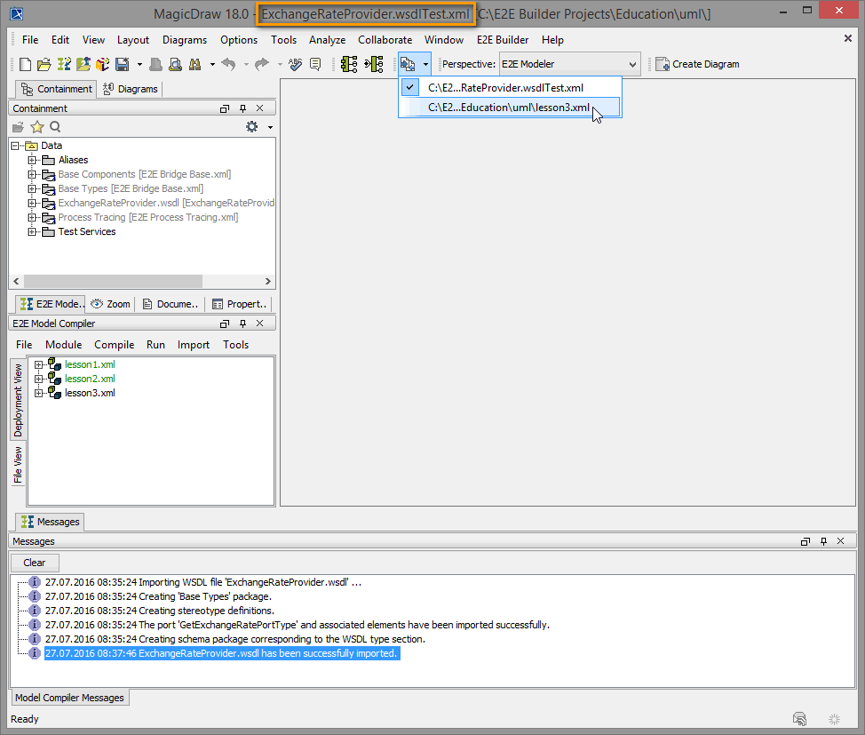
Task: Click the search magnifier in Containment panel
Action: [55, 127]
